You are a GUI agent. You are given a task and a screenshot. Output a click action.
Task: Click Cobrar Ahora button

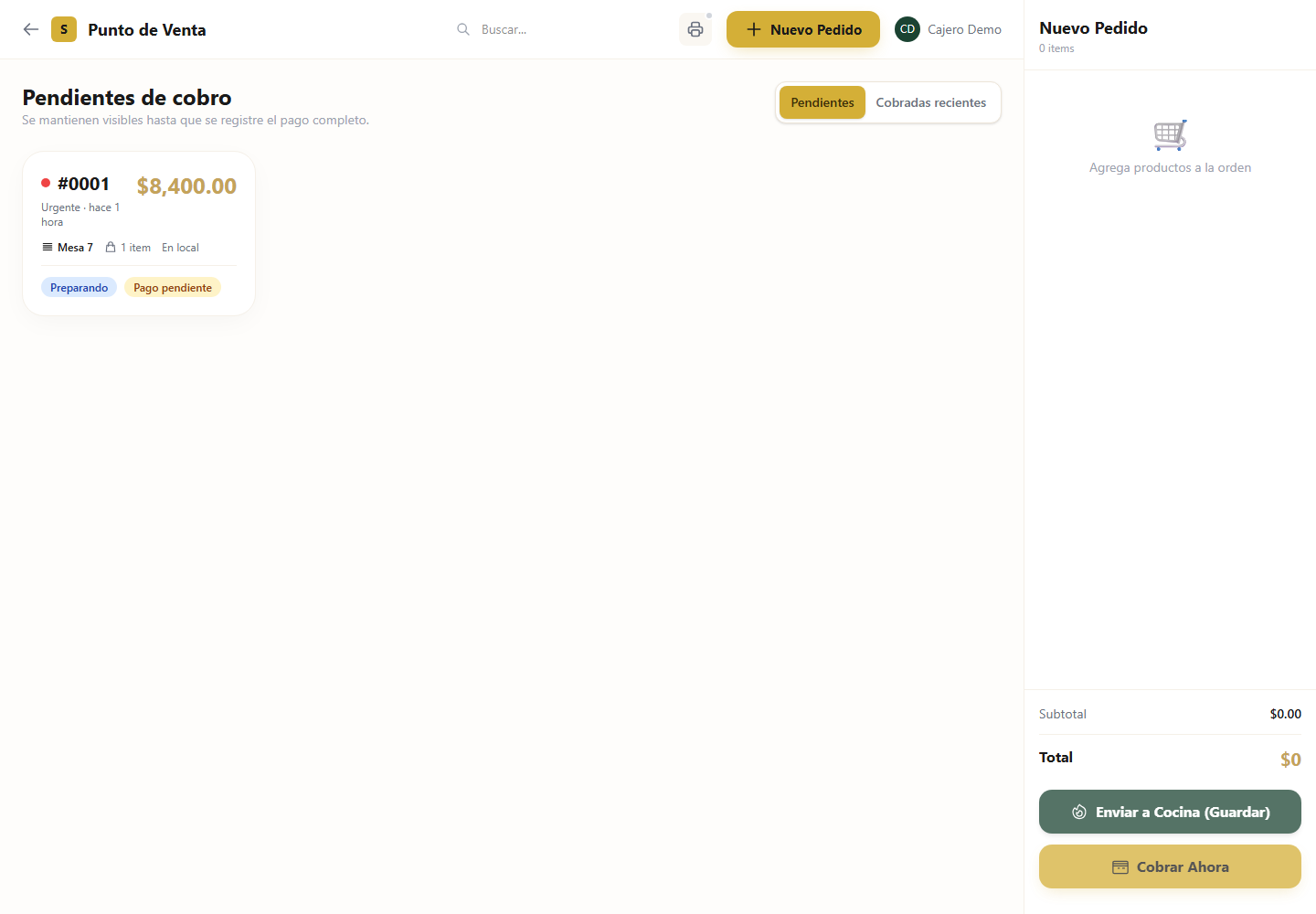(1170, 866)
